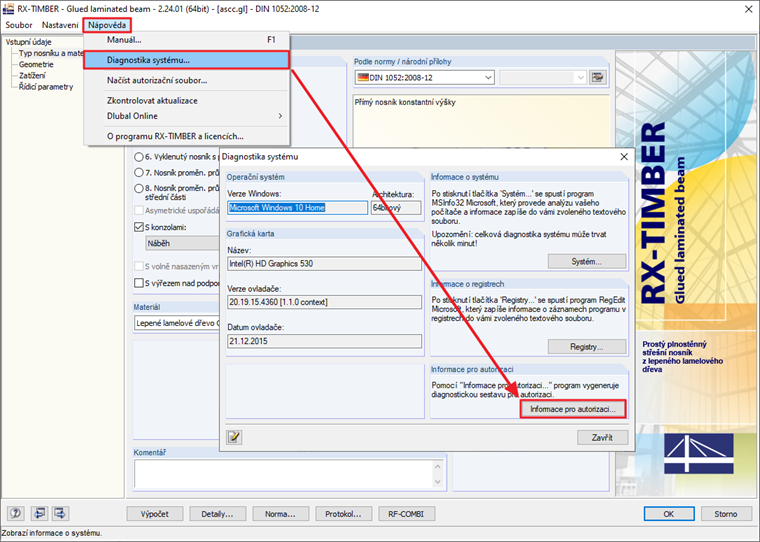
Task: Click the Datum ovladače field
Action: tap(324, 341)
